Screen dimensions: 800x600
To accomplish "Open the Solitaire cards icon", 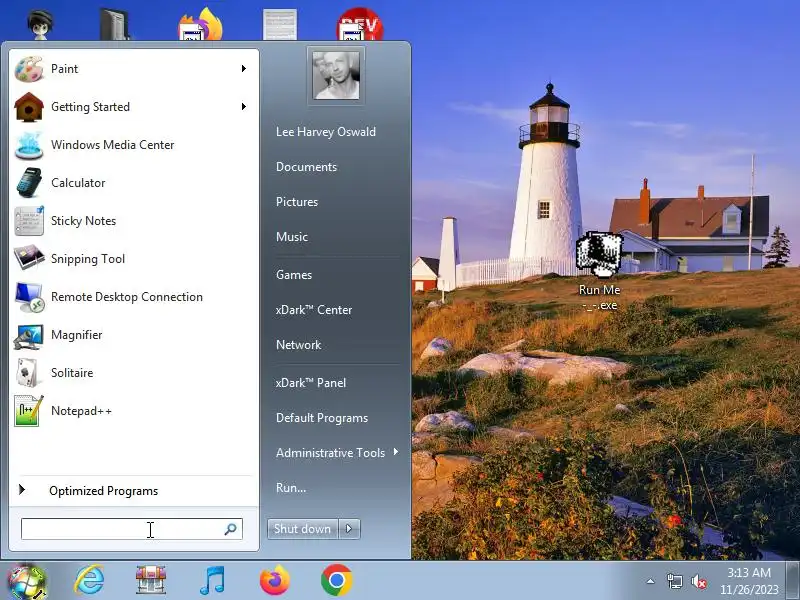I will coord(29,373).
